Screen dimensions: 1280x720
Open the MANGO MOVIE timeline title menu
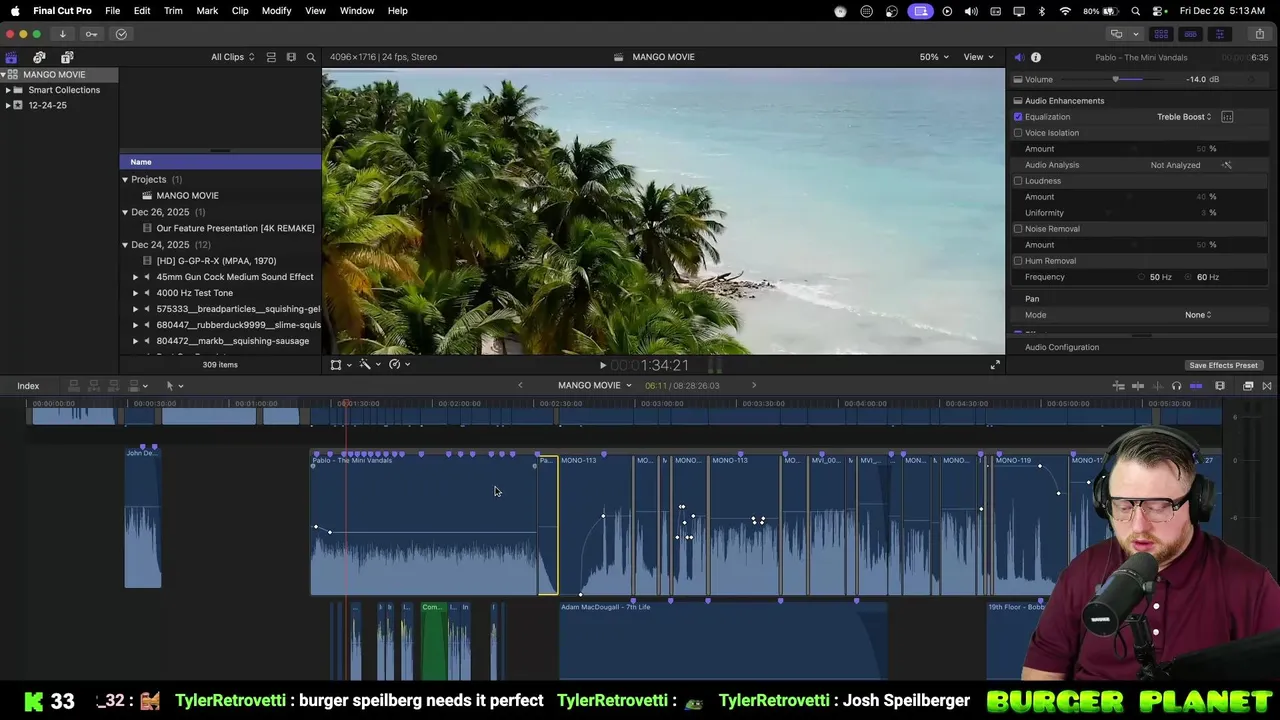tap(595, 385)
